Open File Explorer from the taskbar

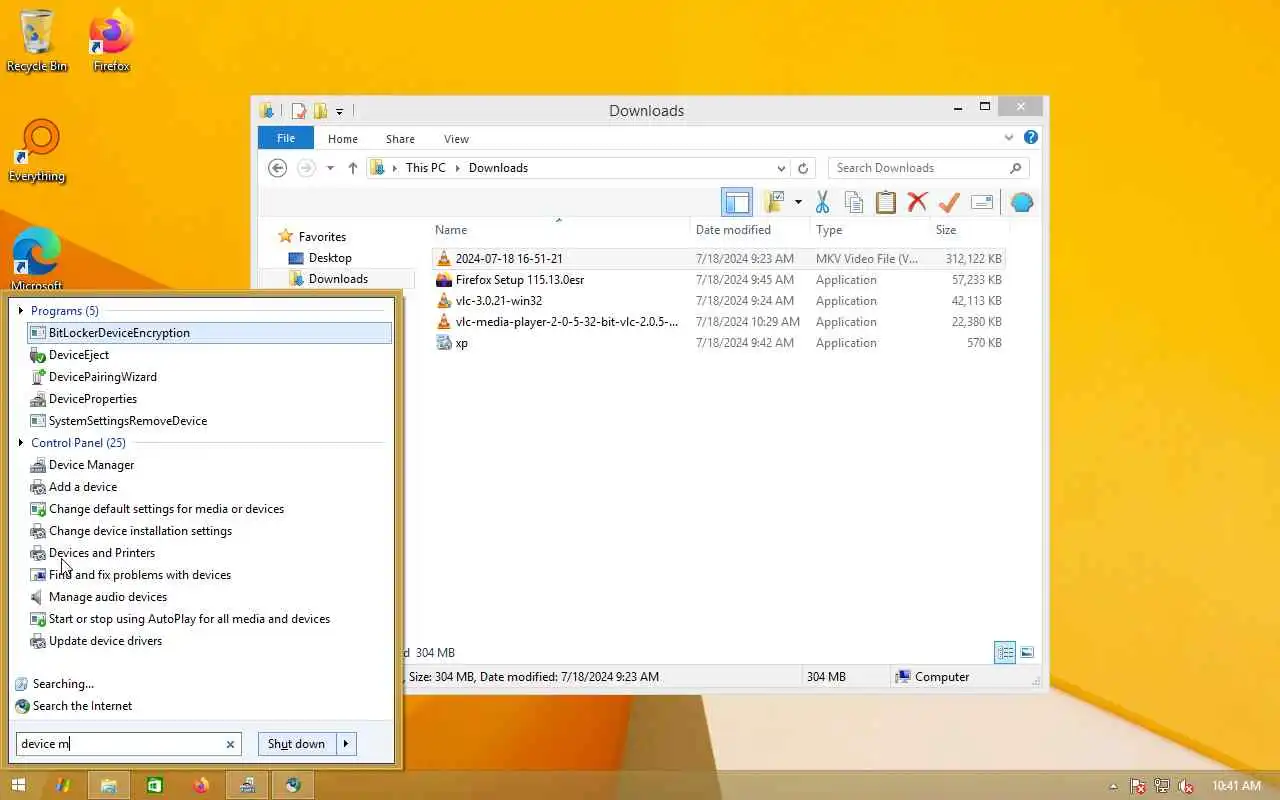click(108, 785)
